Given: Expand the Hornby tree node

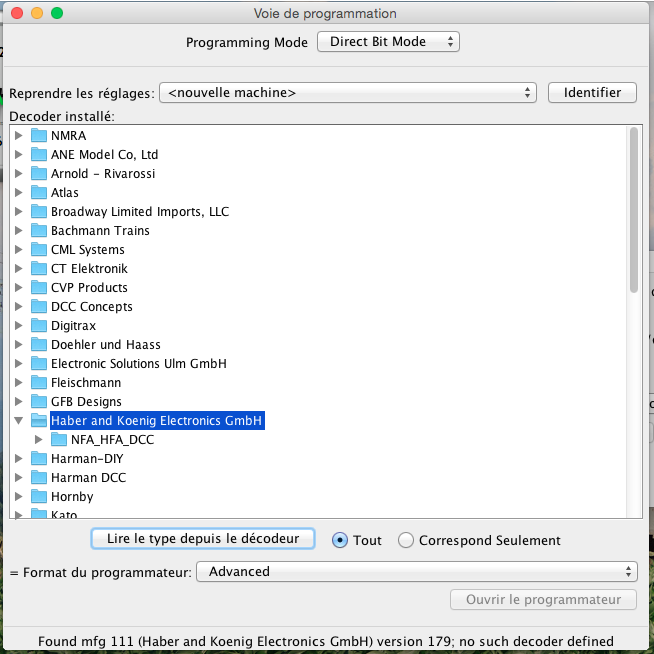Looking at the screenshot, I should (x=18, y=496).
